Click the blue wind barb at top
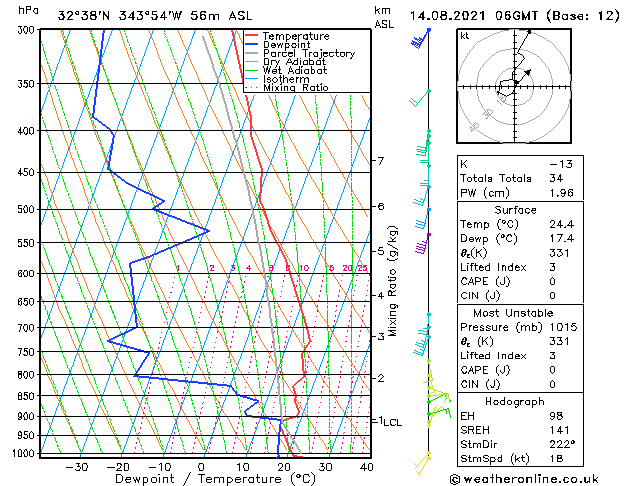Viewport: 629px width, 486px height. pos(420,38)
